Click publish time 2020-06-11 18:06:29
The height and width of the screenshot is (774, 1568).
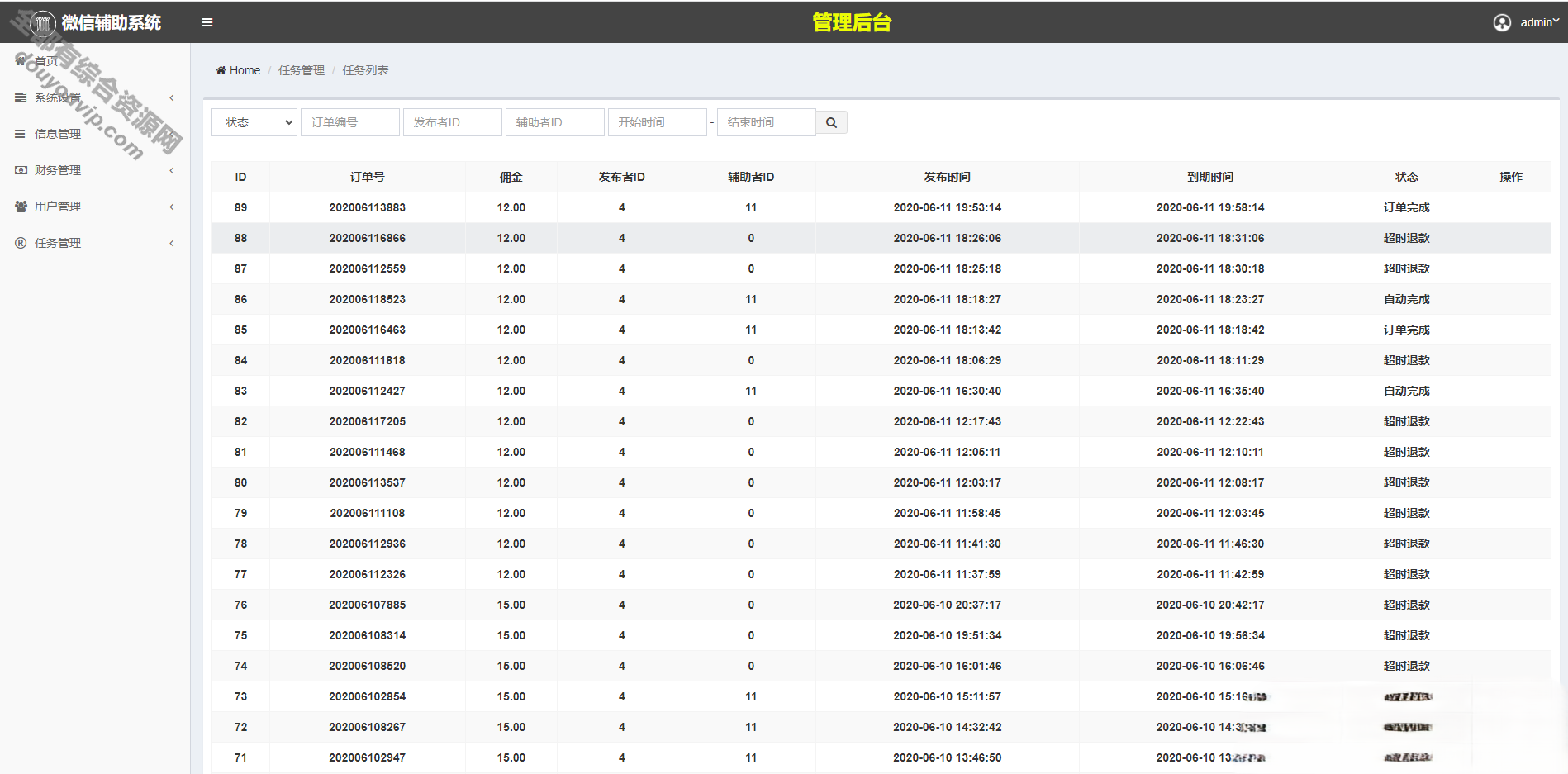coord(948,360)
